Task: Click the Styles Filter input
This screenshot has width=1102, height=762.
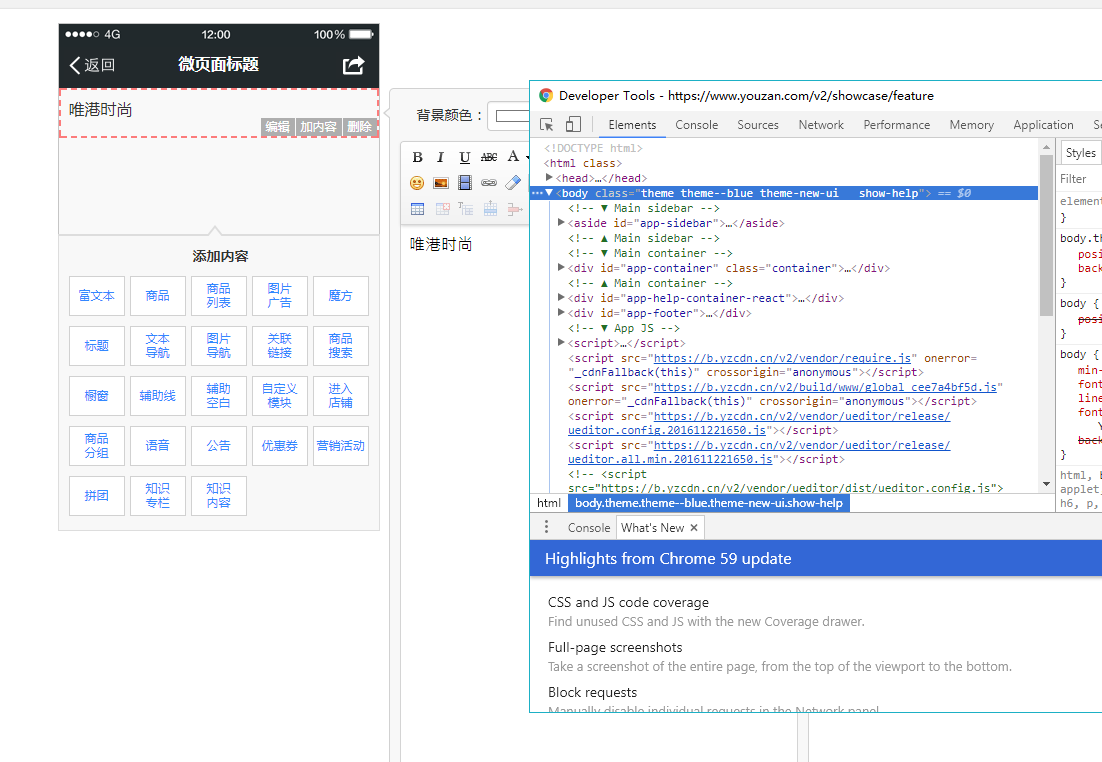Action: tap(1079, 179)
